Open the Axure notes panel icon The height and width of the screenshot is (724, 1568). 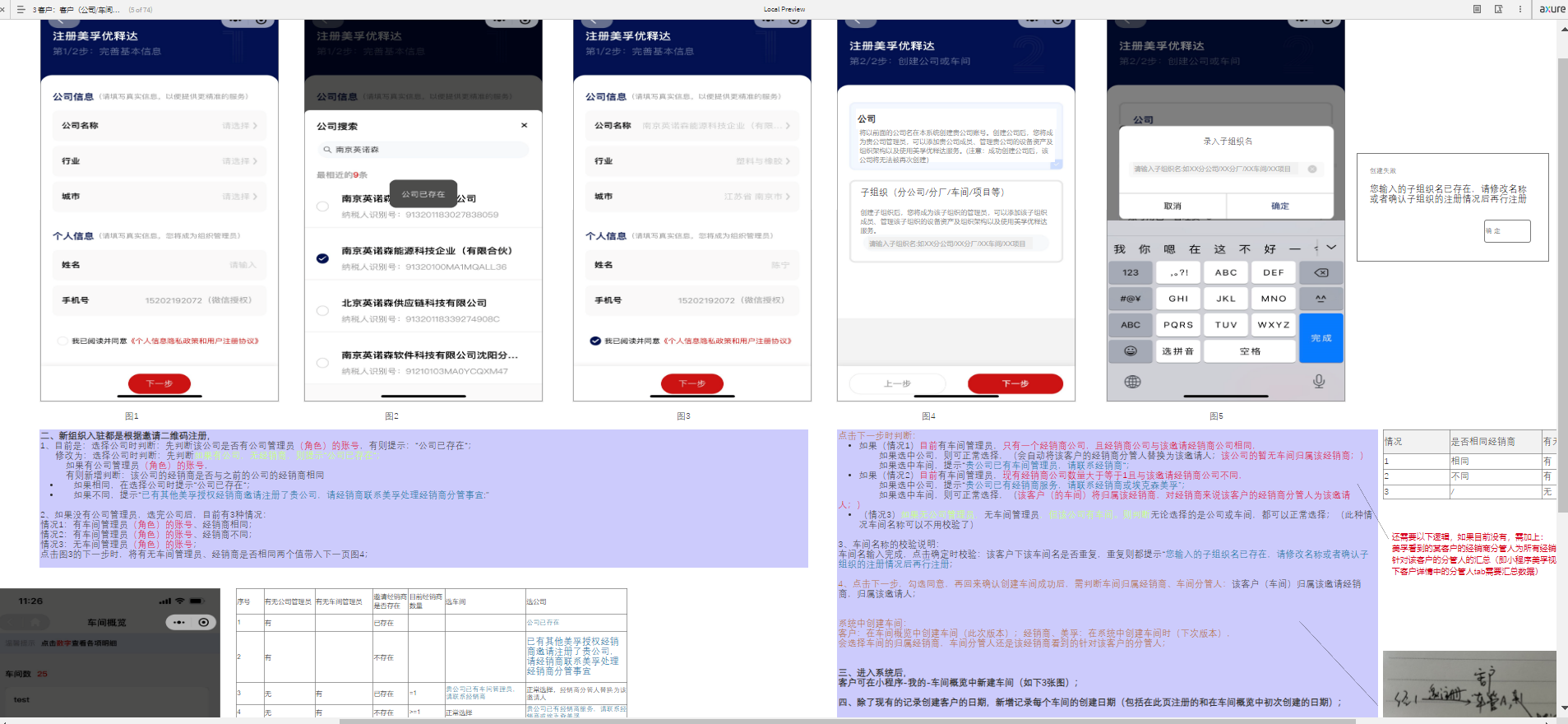tap(1477, 9)
